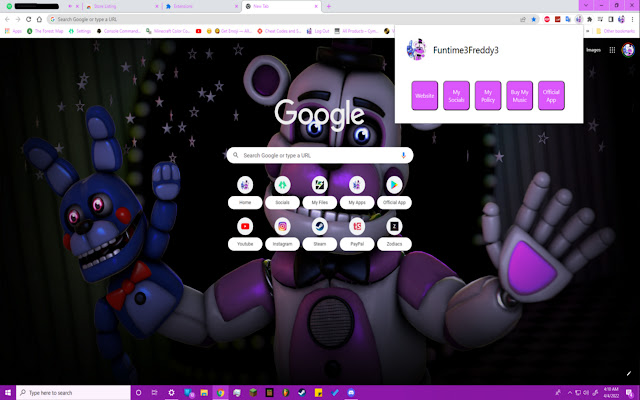Open the Log Out bookmark

(x=318, y=31)
